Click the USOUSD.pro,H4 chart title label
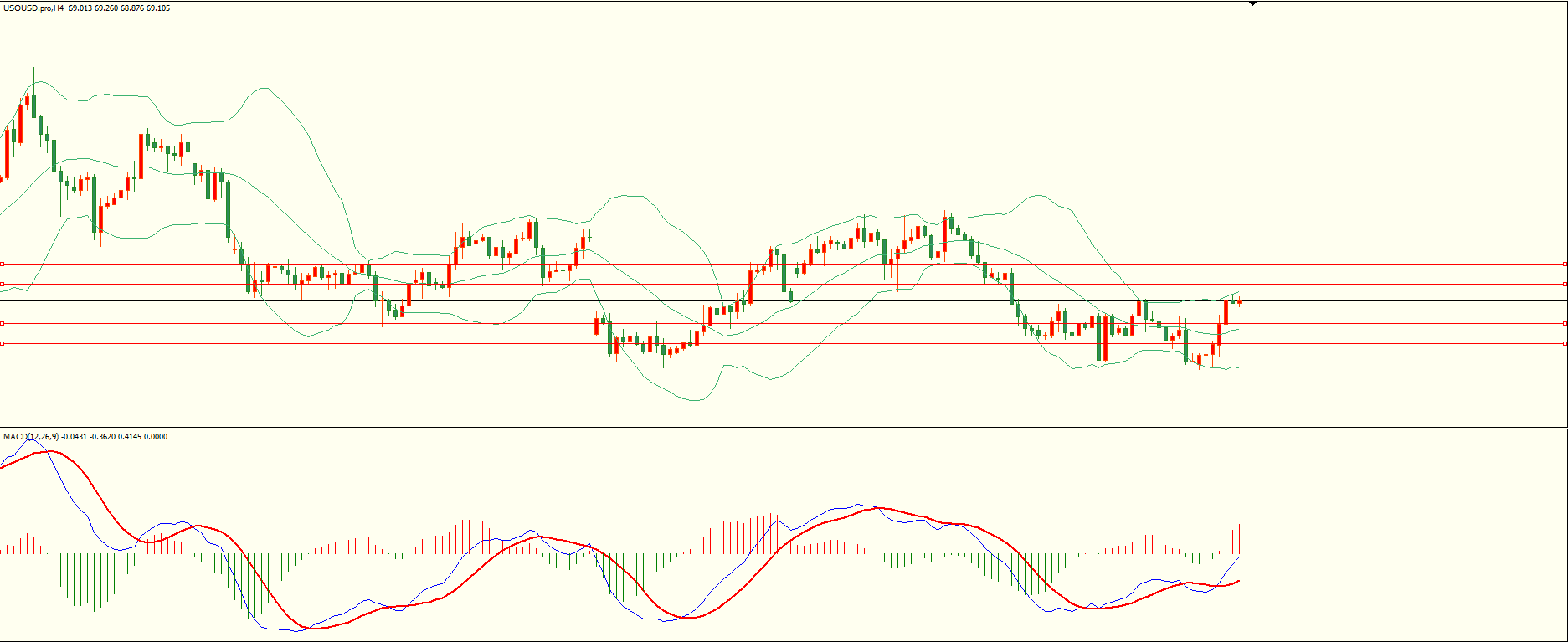The image size is (1568, 642). click(x=33, y=8)
